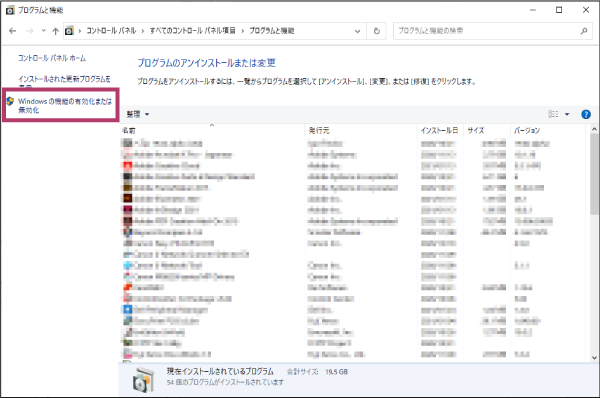
Task: Expand chevron after コントロール パネル breadcrumb
Action: coord(143,31)
